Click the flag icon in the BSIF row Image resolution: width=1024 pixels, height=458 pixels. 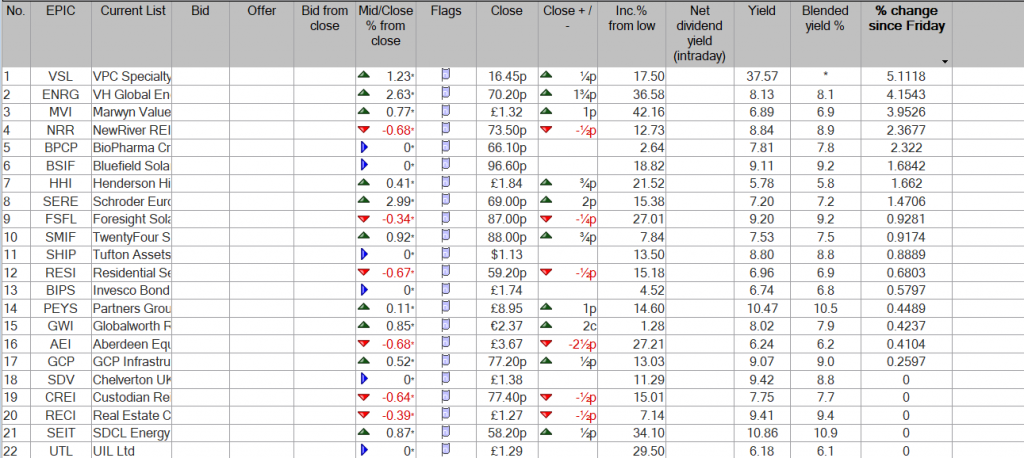click(x=446, y=163)
